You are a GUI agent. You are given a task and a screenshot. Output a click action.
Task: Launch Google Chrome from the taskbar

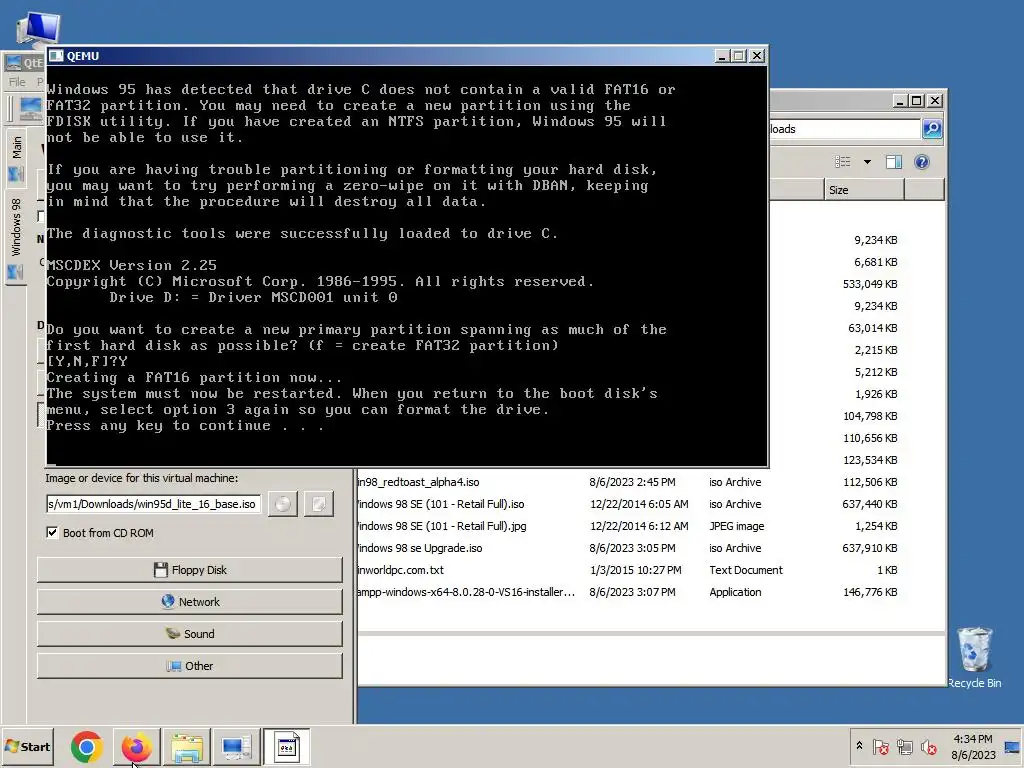87,746
